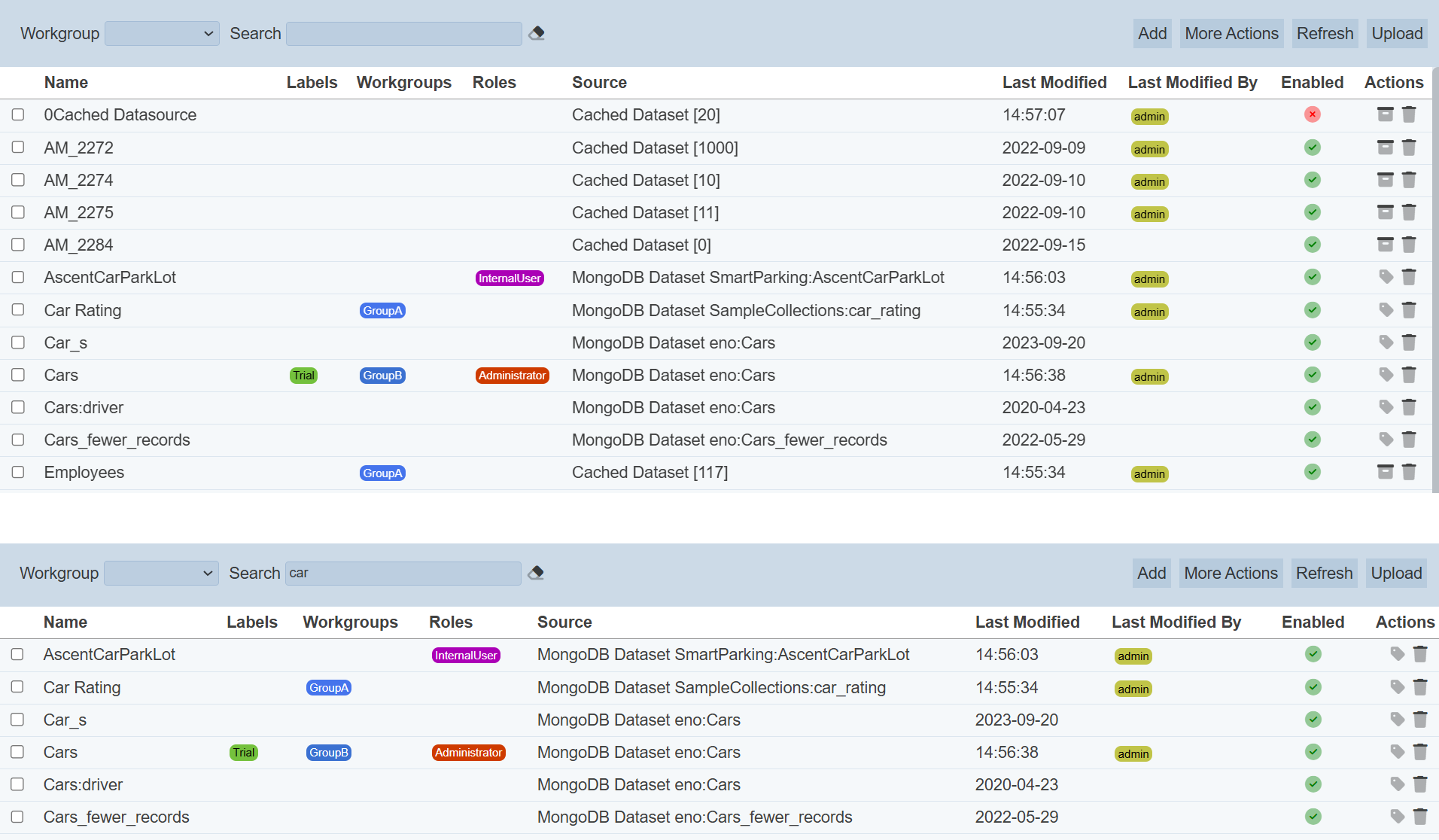Screen dimensions: 1439x840
Task: Click the search field containing 'car'
Action: (403, 573)
